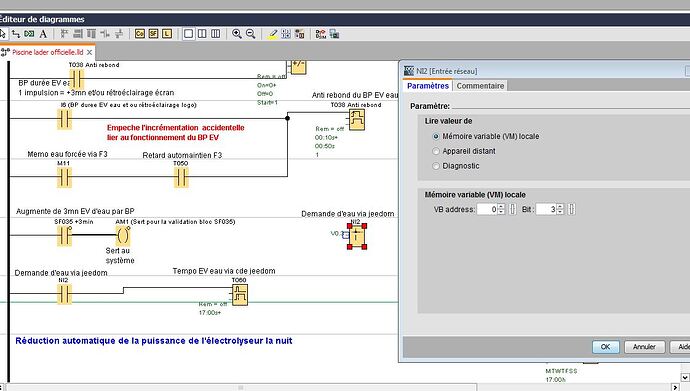The height and width of the screenshot is (391, 690).
Task: Increase the VB address with up arrow
Action: point(501,207)
